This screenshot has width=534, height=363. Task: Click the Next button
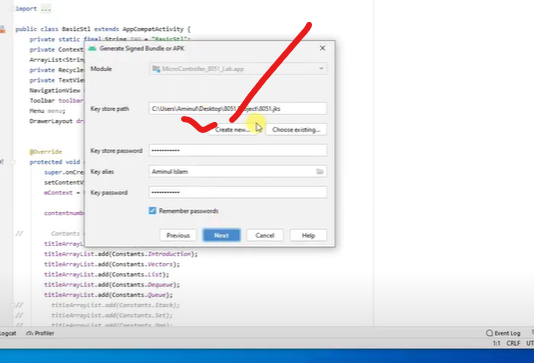(x=221, y=235)
